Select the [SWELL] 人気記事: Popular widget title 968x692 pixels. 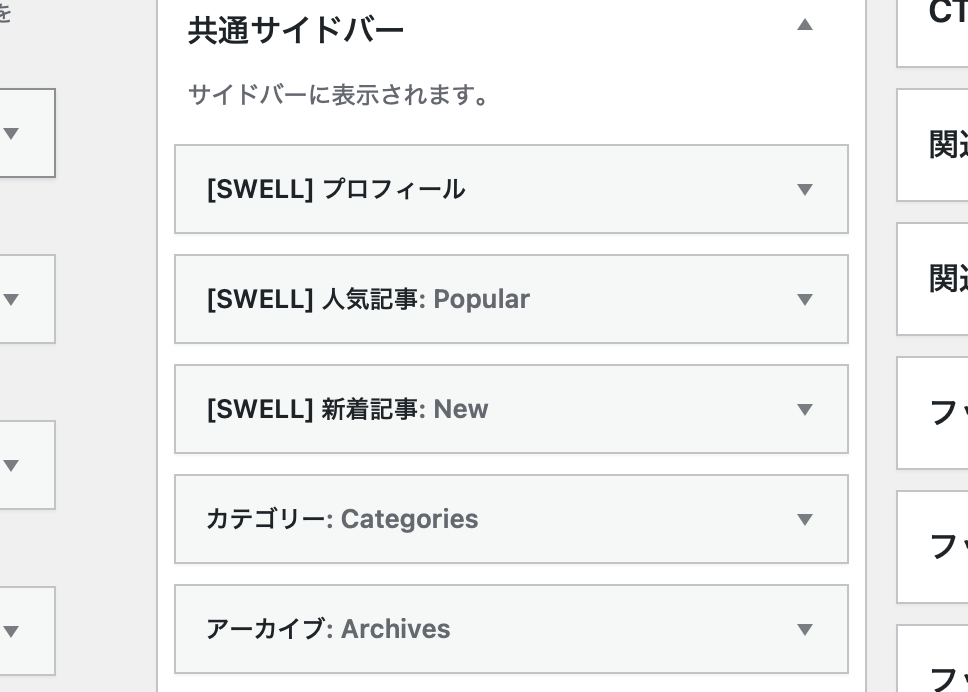pos(368,300)
